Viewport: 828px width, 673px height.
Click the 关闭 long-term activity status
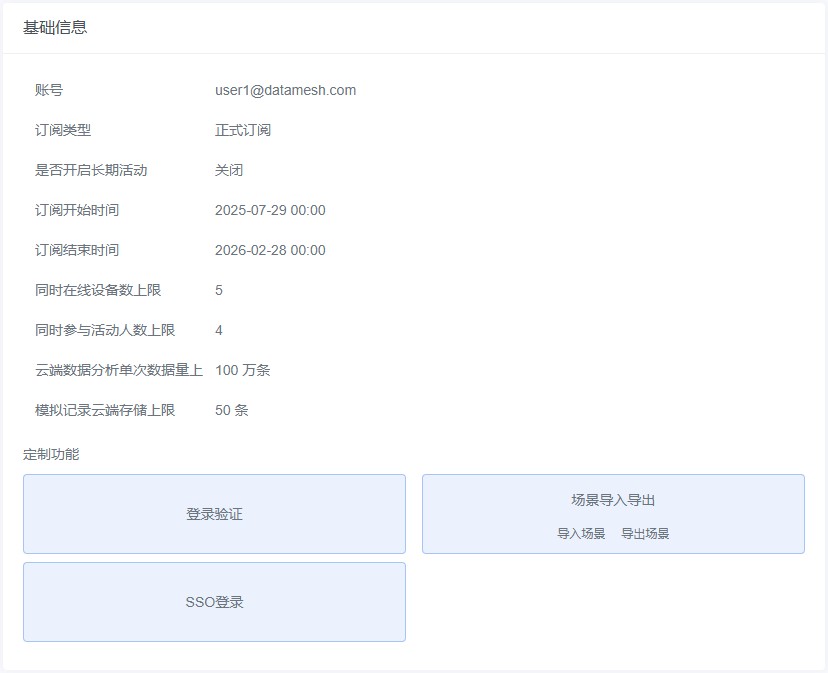[x=229, y=170]
